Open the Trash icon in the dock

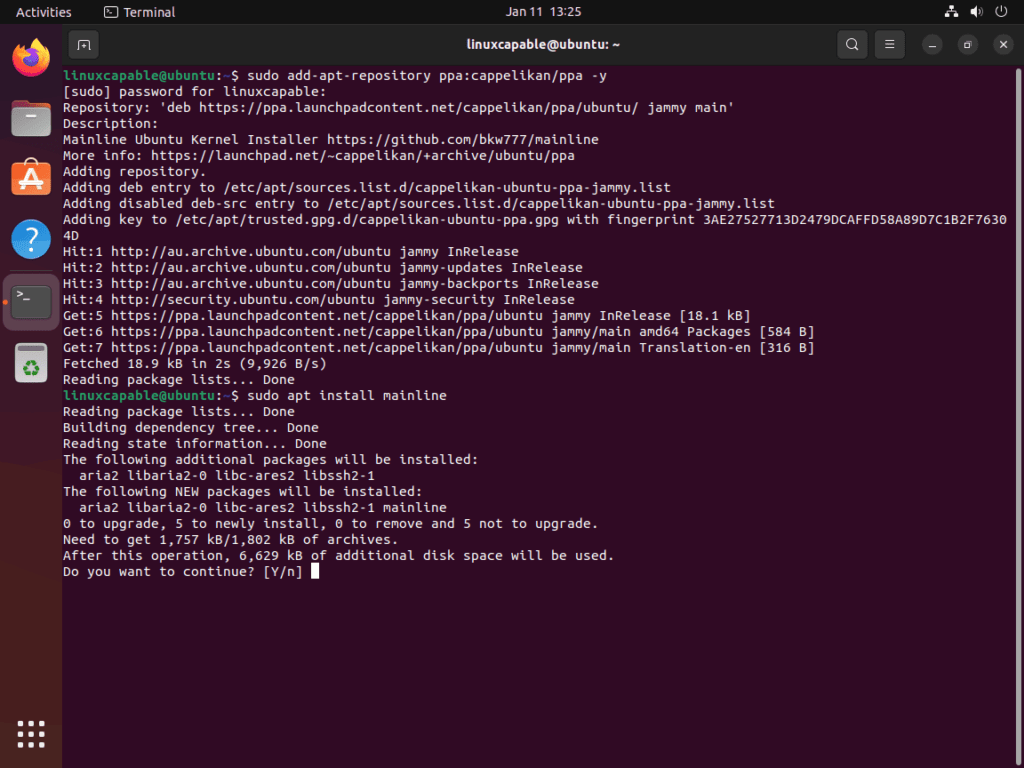pyautogui.click(x=30, y=362)
